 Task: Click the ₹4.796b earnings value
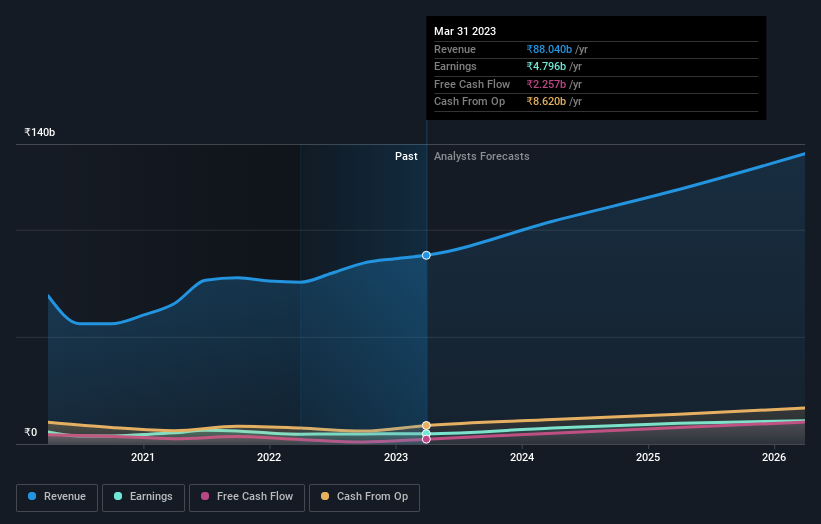[x=546, y=66]
